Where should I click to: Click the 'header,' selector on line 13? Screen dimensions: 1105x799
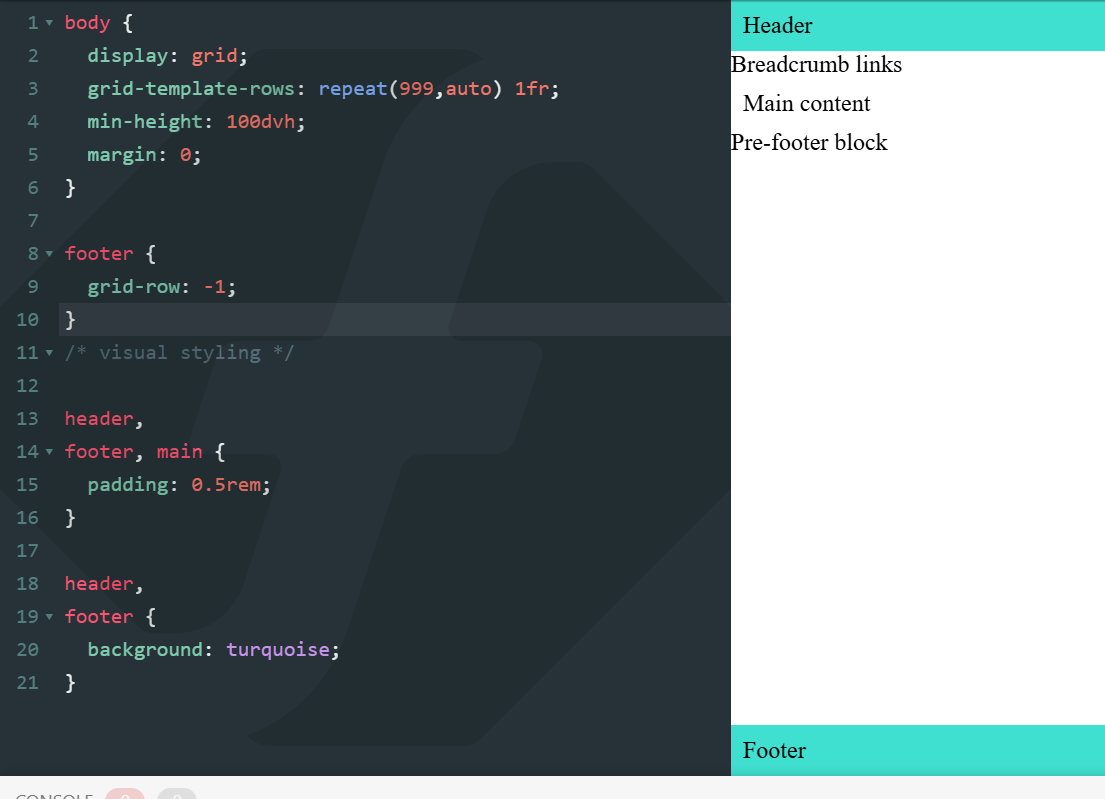coord(104,419)
